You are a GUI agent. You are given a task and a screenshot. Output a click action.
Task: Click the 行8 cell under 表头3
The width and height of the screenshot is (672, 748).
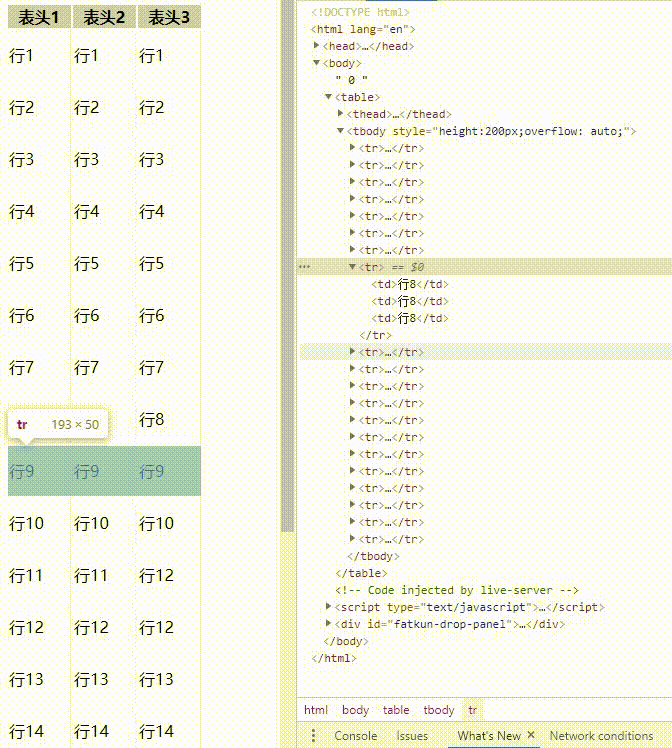[x=151, y=420]
